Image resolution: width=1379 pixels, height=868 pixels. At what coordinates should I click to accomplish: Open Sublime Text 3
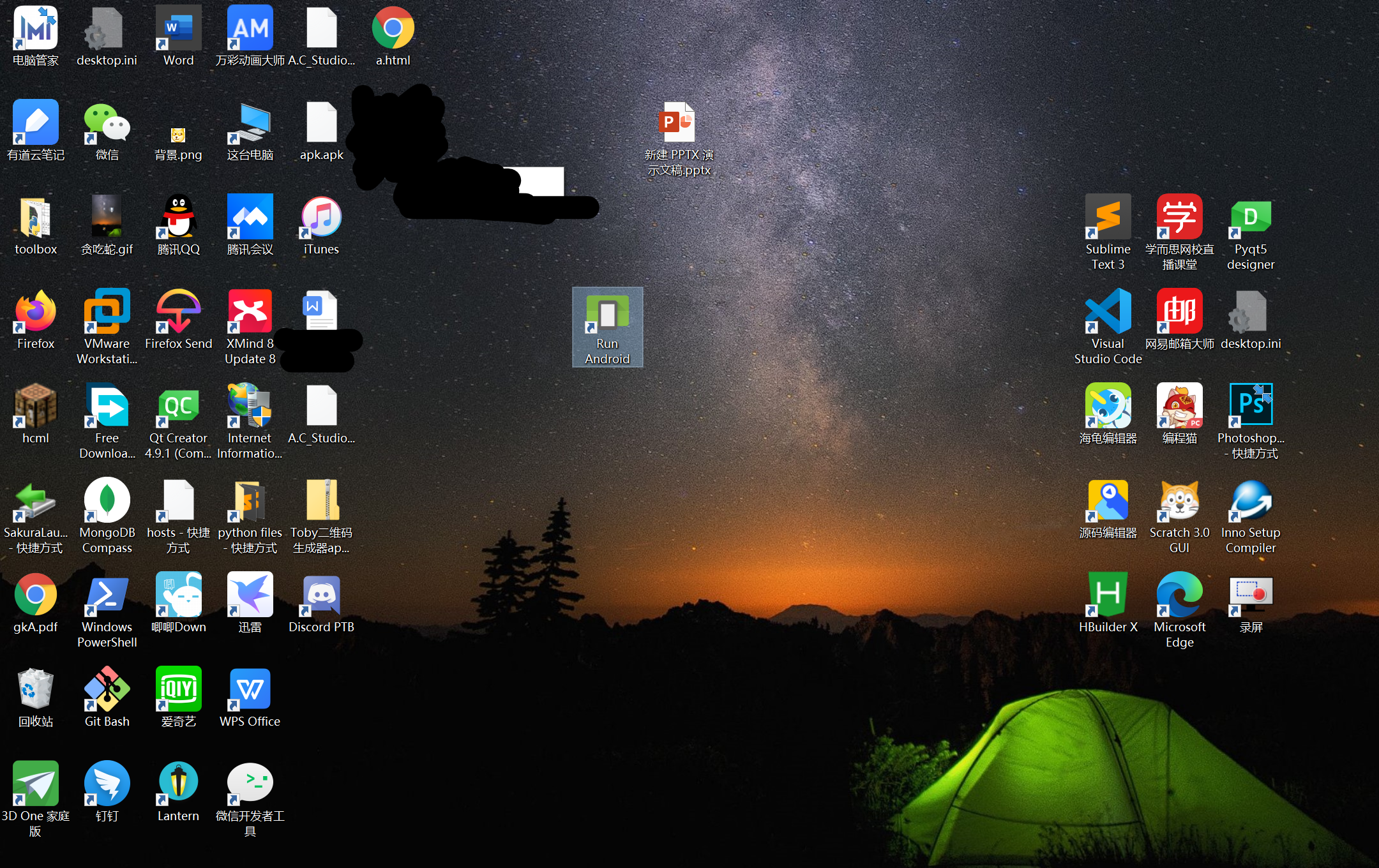click(1108, 233)
